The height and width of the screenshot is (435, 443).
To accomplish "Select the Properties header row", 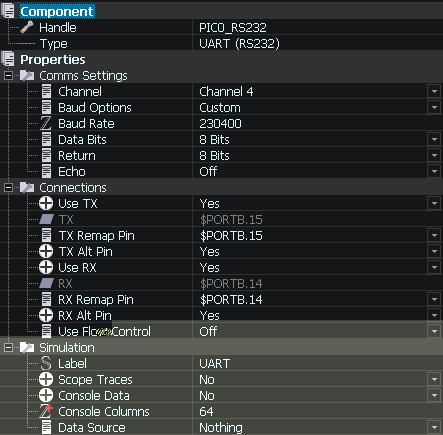I will [x=221, y=59].
